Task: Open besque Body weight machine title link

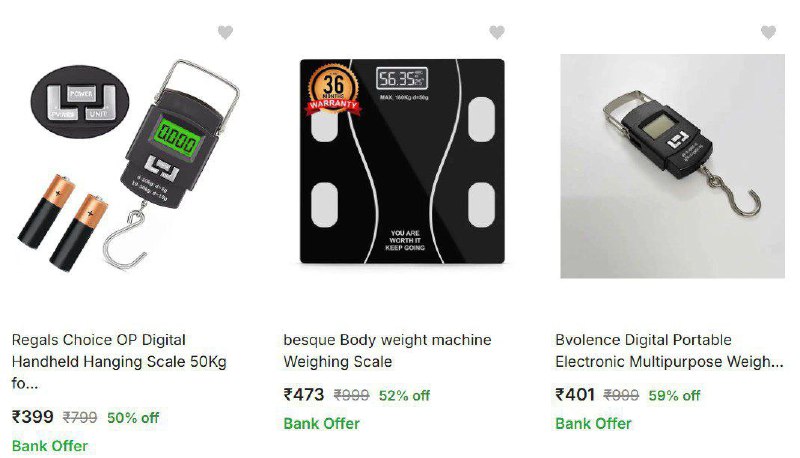Action: (387, 350)
